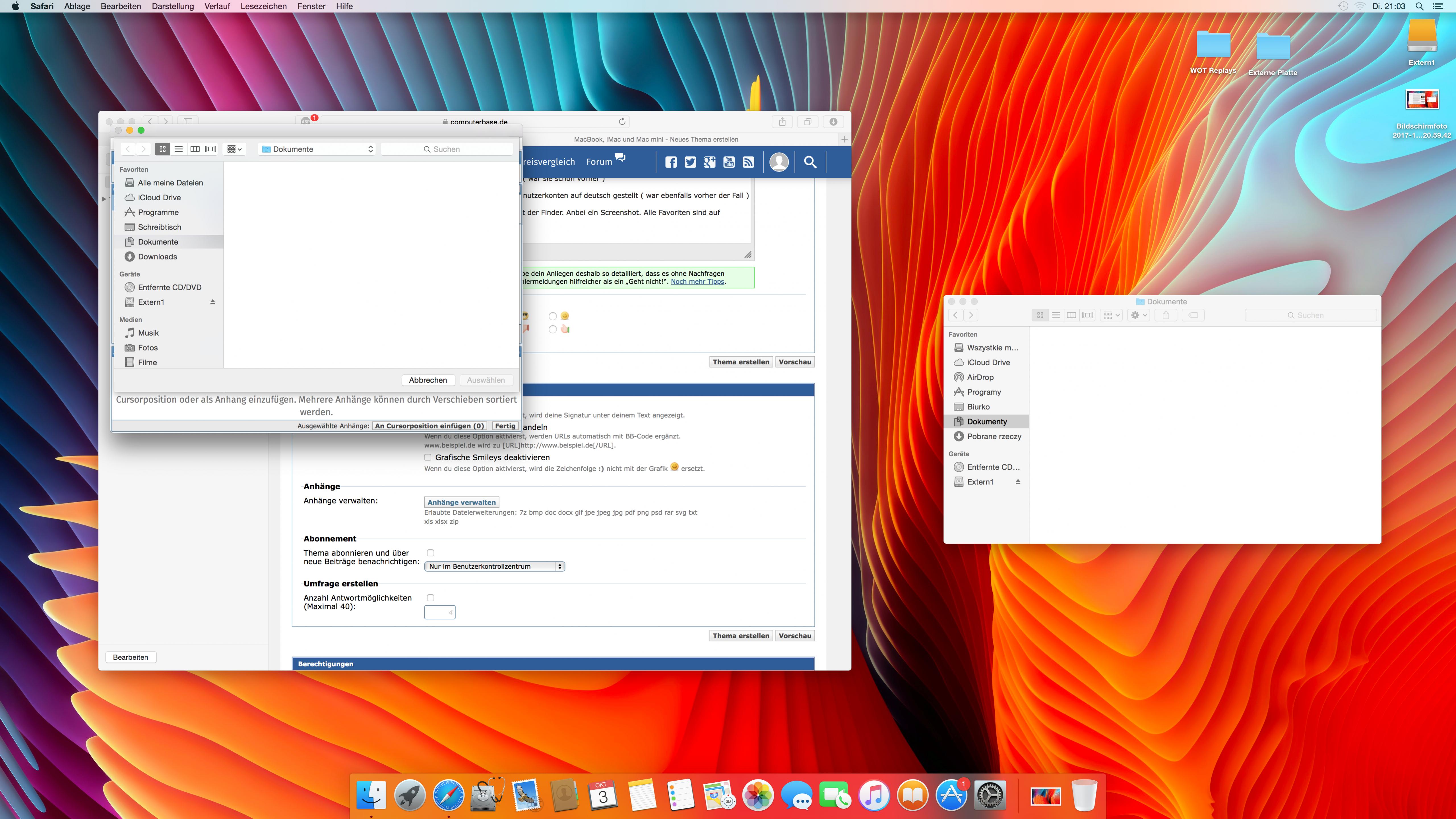The width and height of the screenshot is (1456, 819).
Task: Open the Dokumente location popup in the file dialog
Action: pyautogui.click(x=317, y=149)
